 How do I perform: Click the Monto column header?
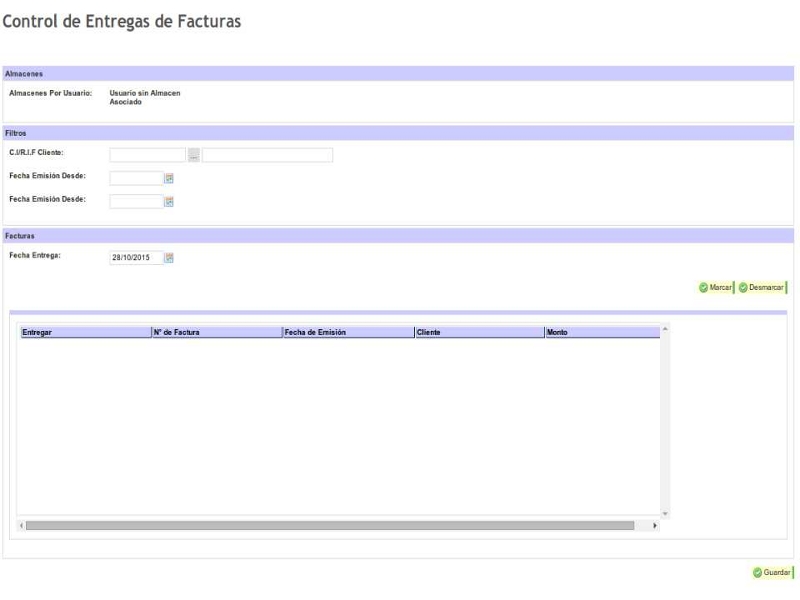(x=600, y=332)
